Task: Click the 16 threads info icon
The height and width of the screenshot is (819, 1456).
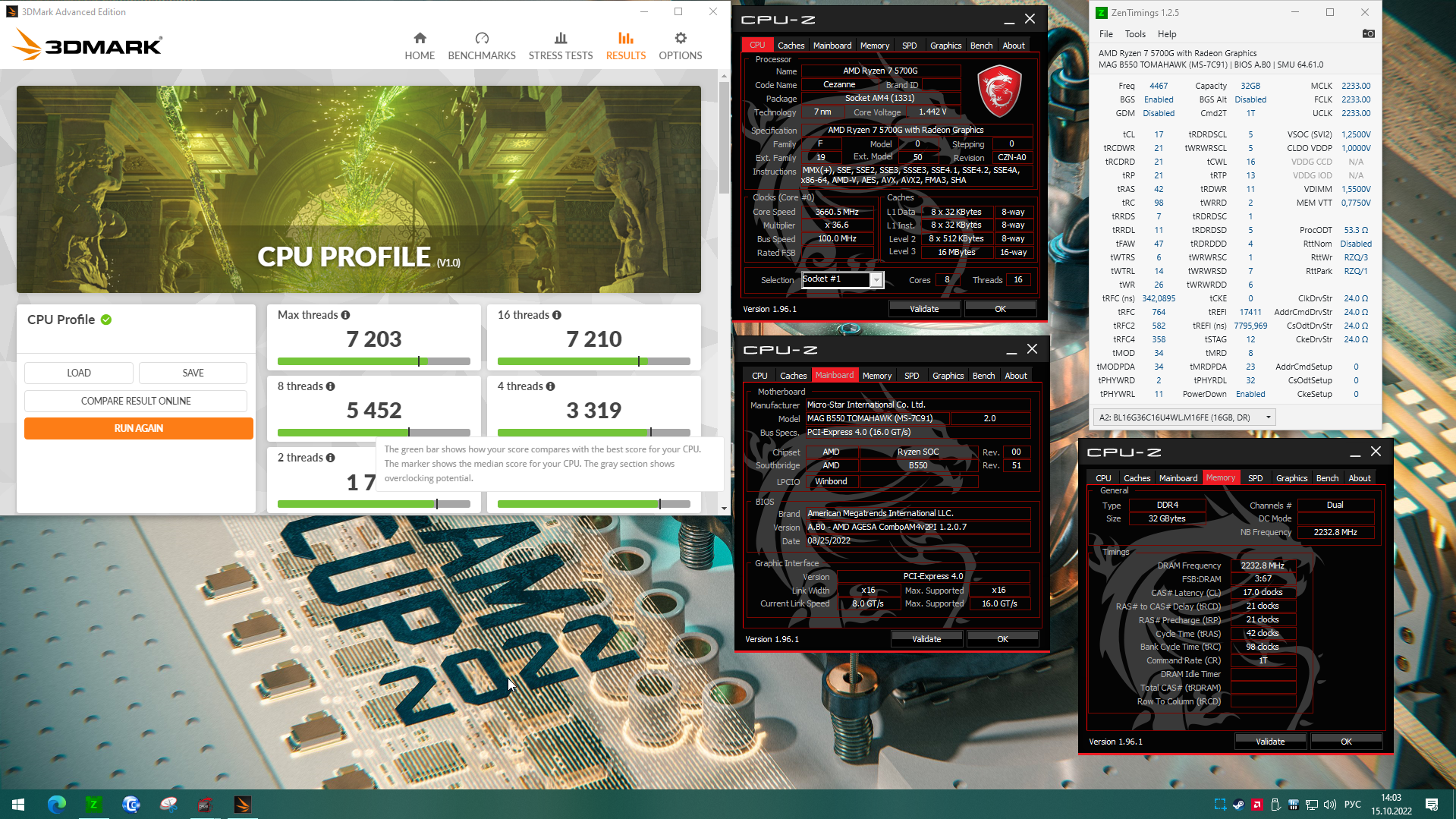Action: (557, 315)
